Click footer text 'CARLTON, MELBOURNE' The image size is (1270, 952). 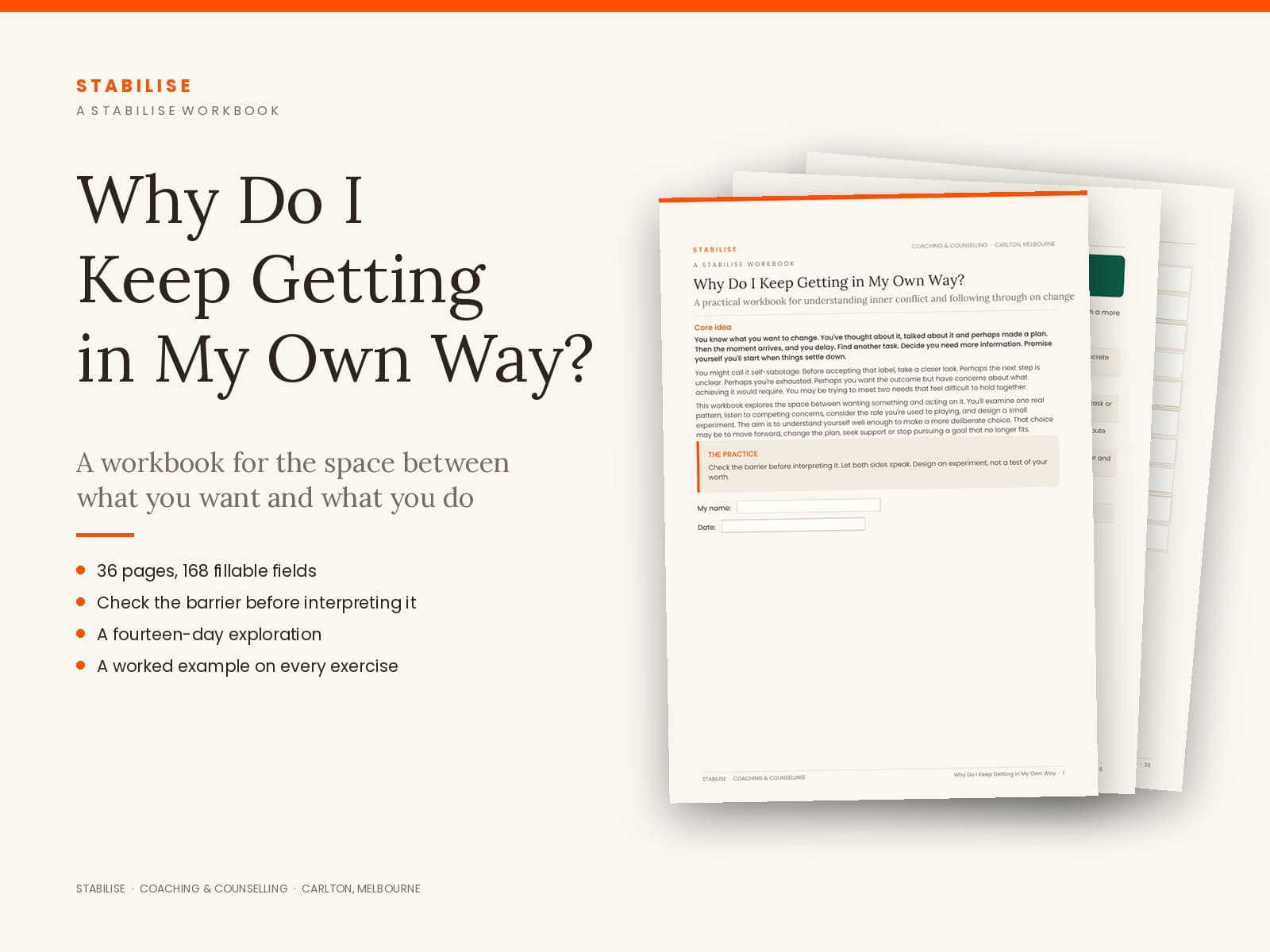click(361, 889)
